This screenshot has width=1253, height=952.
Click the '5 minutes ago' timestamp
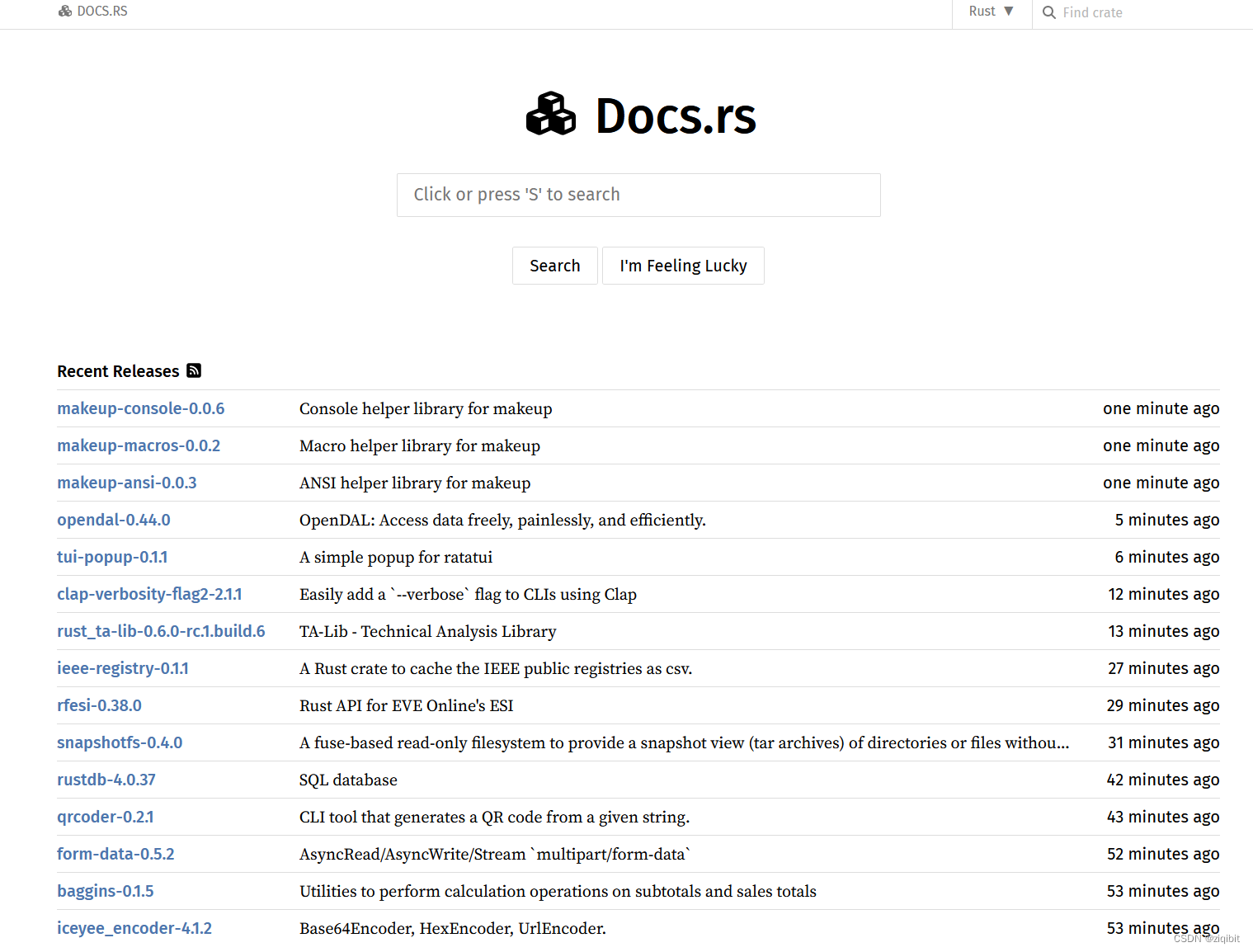pos(1167,520)
